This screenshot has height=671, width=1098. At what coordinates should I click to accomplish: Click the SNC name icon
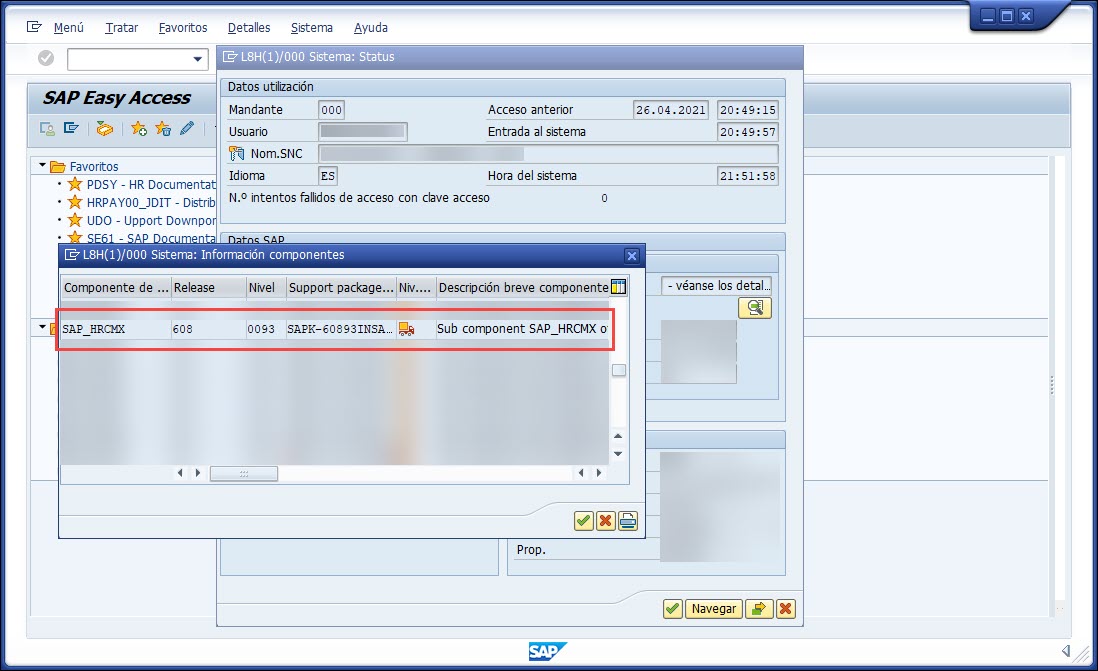click(x=237, y=153)
